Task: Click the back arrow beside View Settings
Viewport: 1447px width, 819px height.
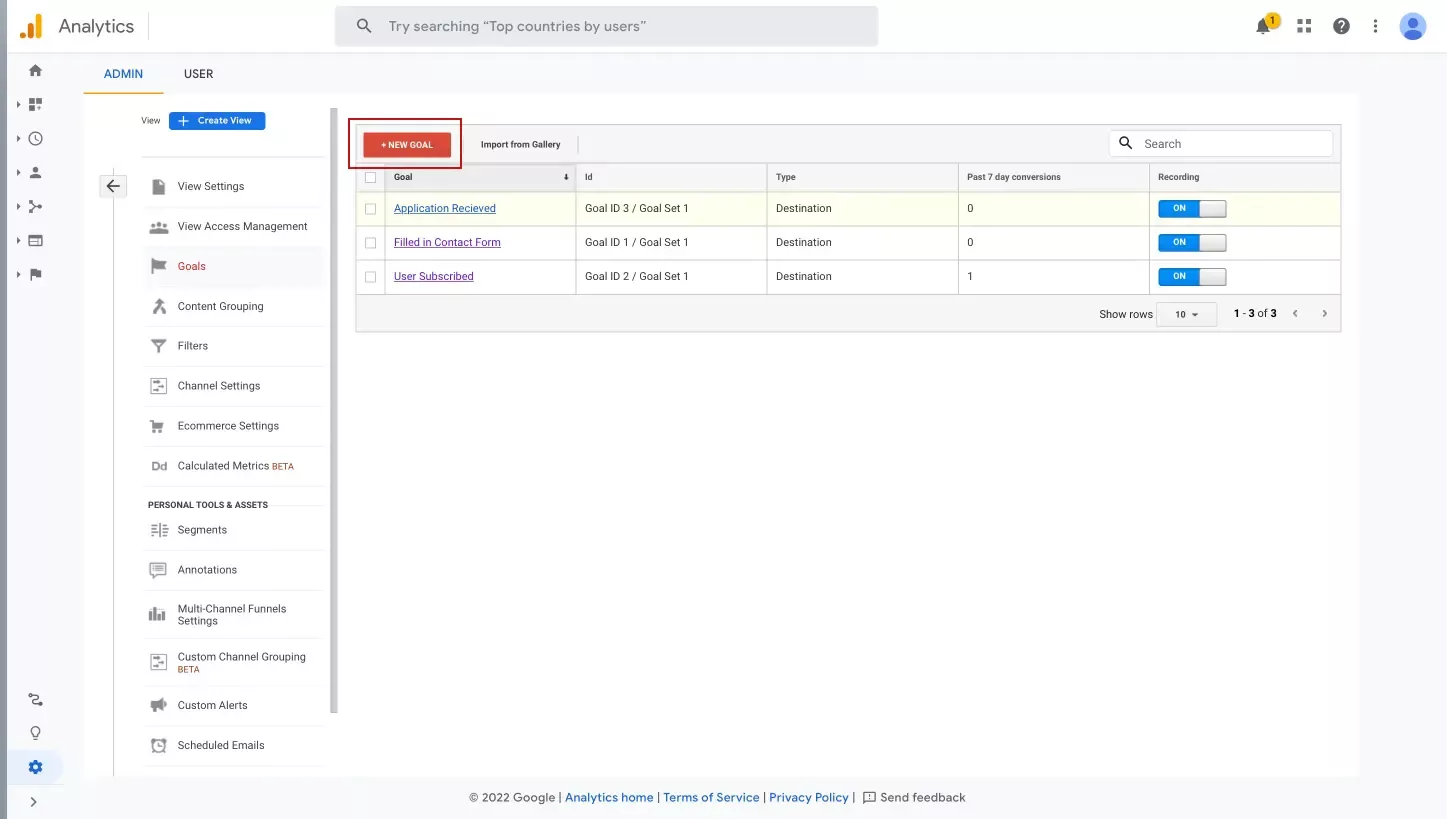Action: [113, 186]
